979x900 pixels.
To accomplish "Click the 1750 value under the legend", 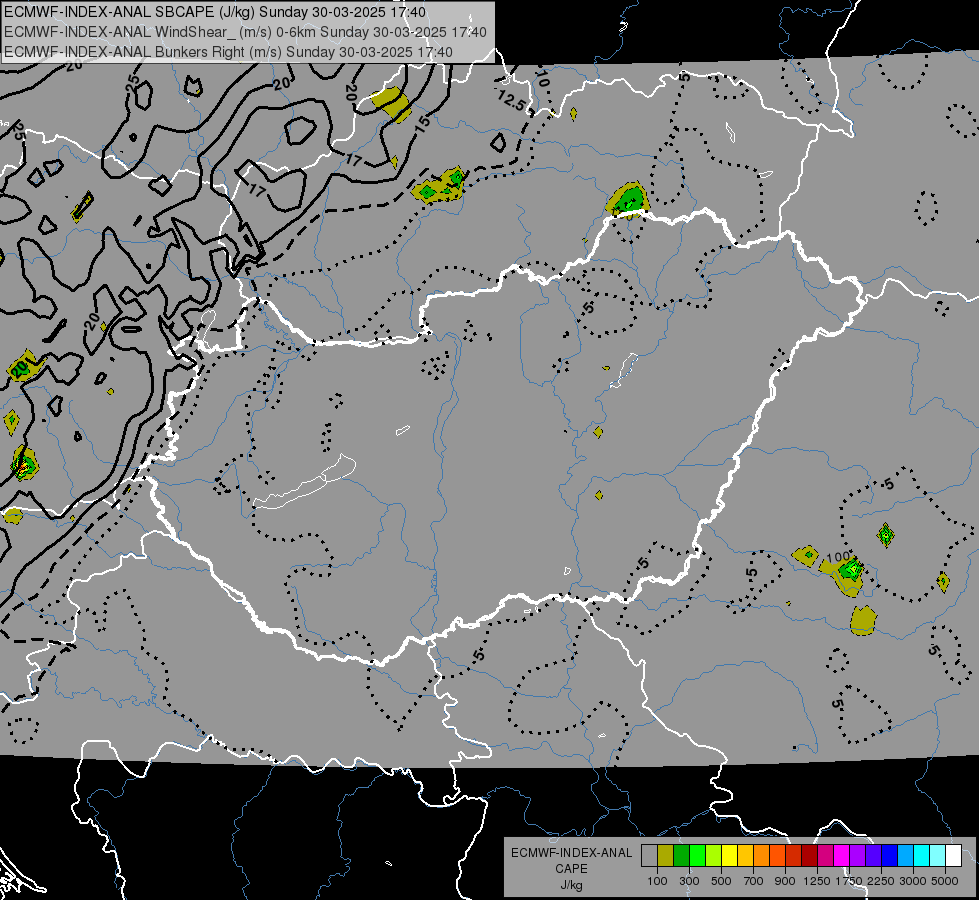I will [849, 881].
